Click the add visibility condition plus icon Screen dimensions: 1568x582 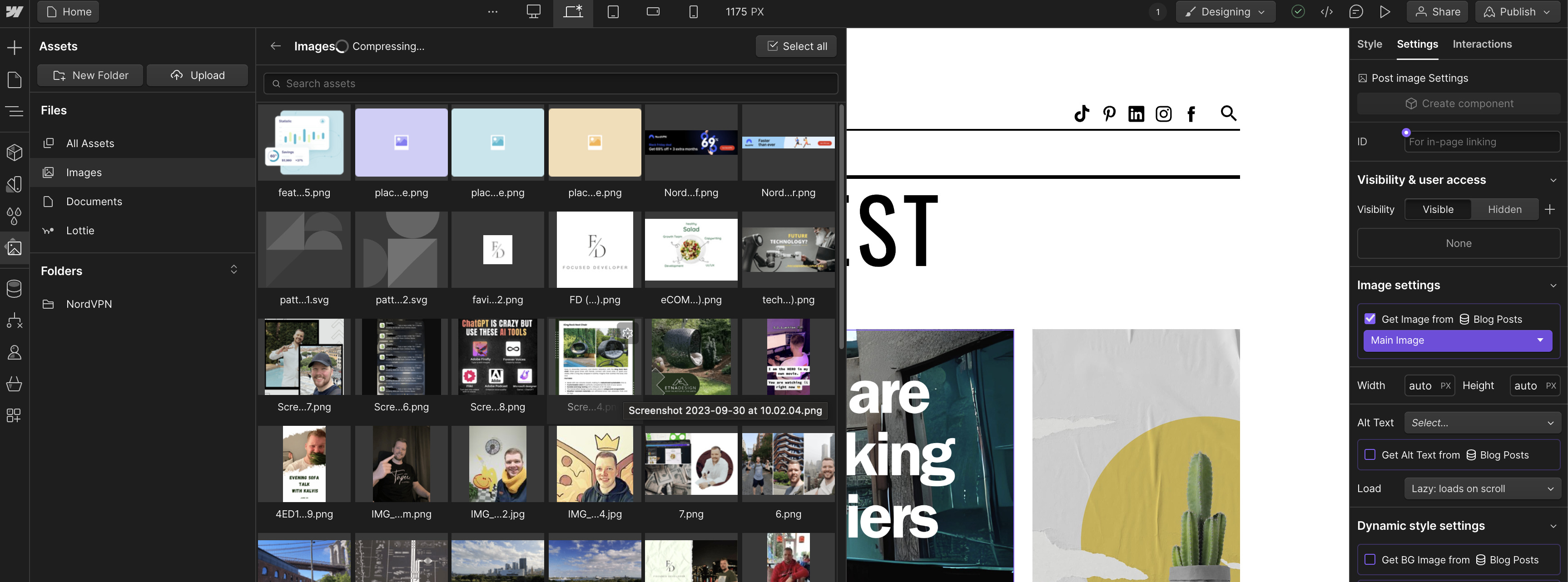tap(1549, 209)
